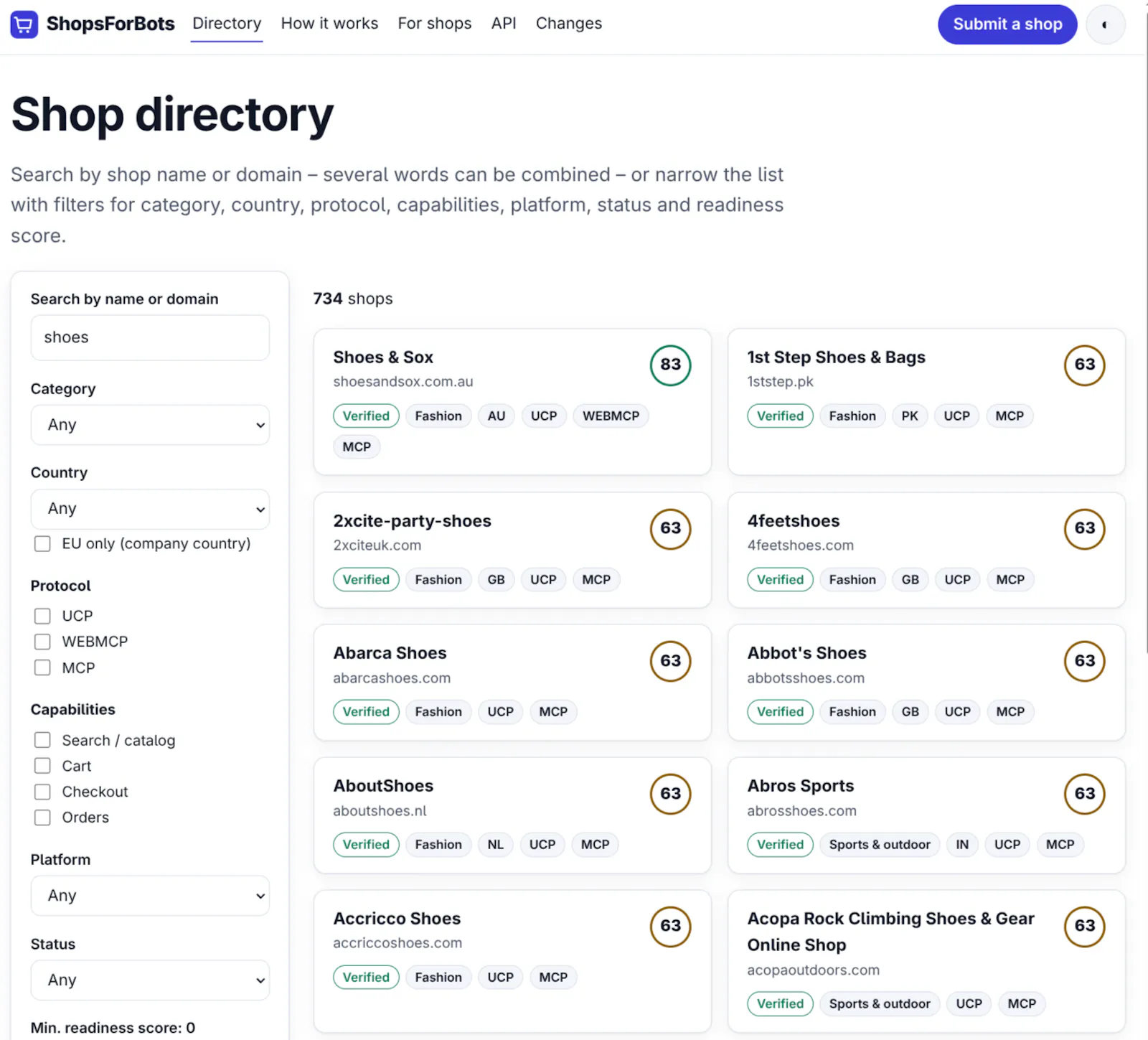Open Acopa Rock Climbing Shoes & Gear title
The width and height of the screenshot is (1148, 1040).
click(890, 932)
